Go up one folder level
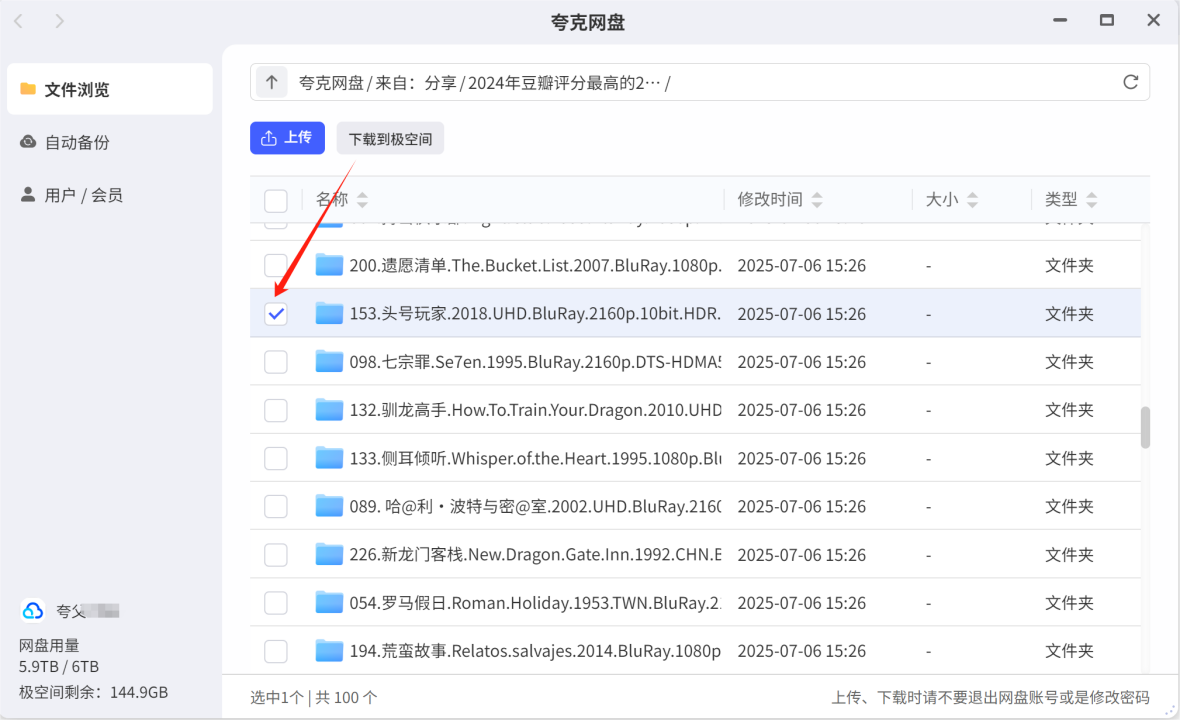Image resolution: width=1180 pixels, height=720 pixels. click(272, 82)
